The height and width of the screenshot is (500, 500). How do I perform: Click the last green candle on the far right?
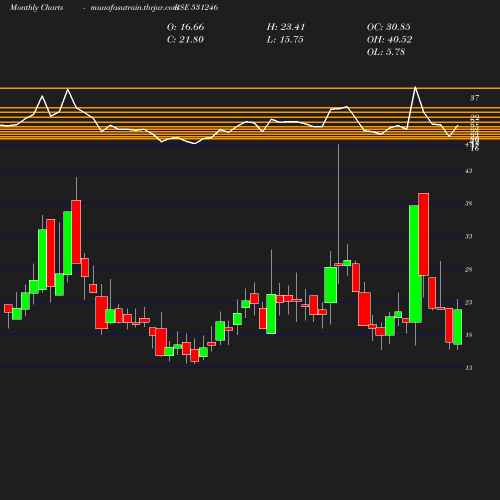coord(458,327)
